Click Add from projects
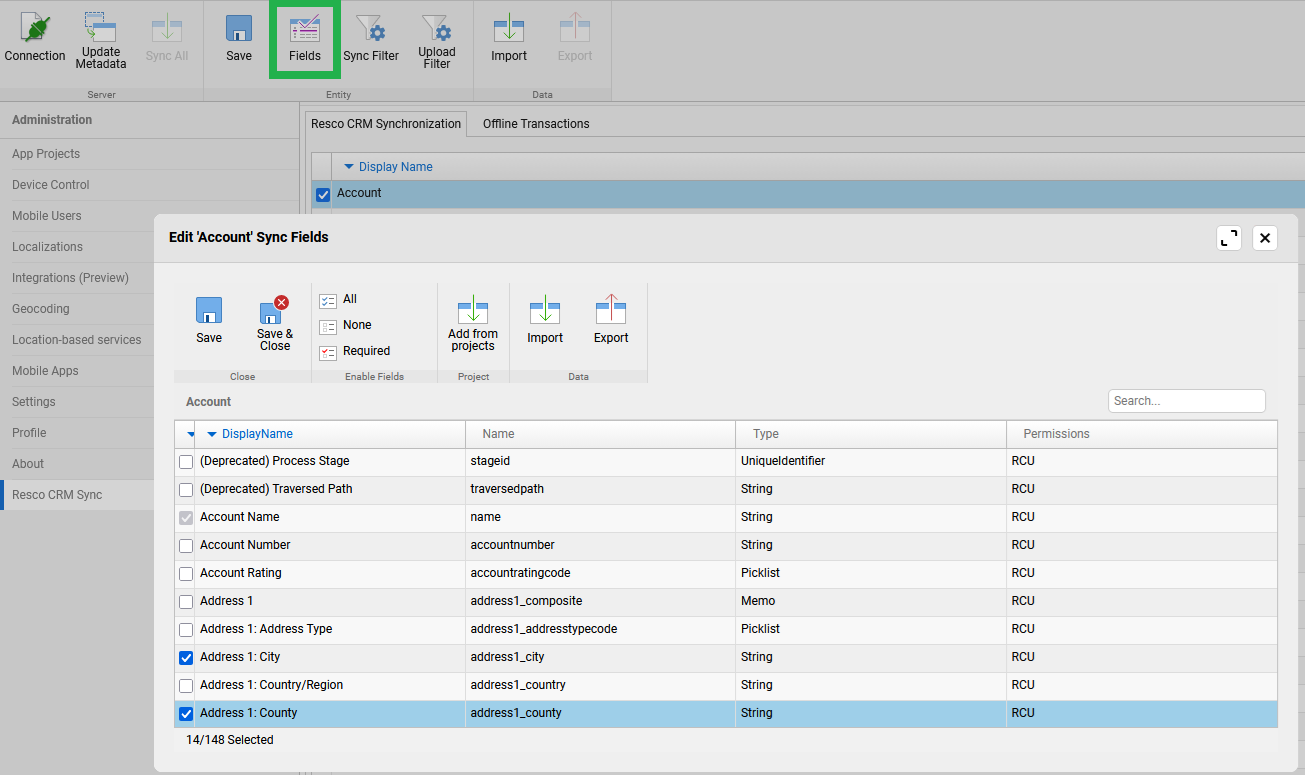This screenshot has width=1305, height=775. [473, 323]
